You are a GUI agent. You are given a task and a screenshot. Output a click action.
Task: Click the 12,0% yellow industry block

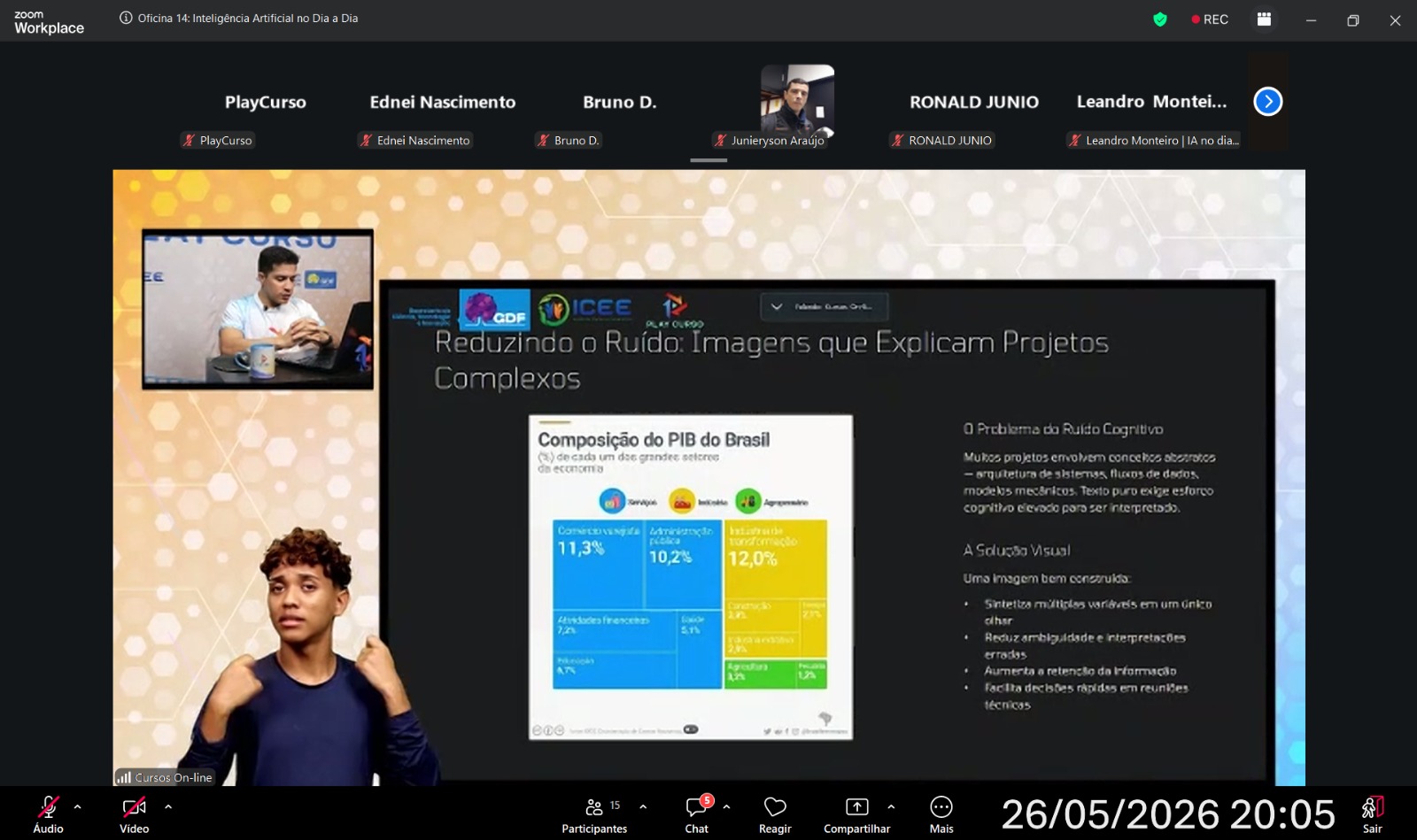point(775,559)
